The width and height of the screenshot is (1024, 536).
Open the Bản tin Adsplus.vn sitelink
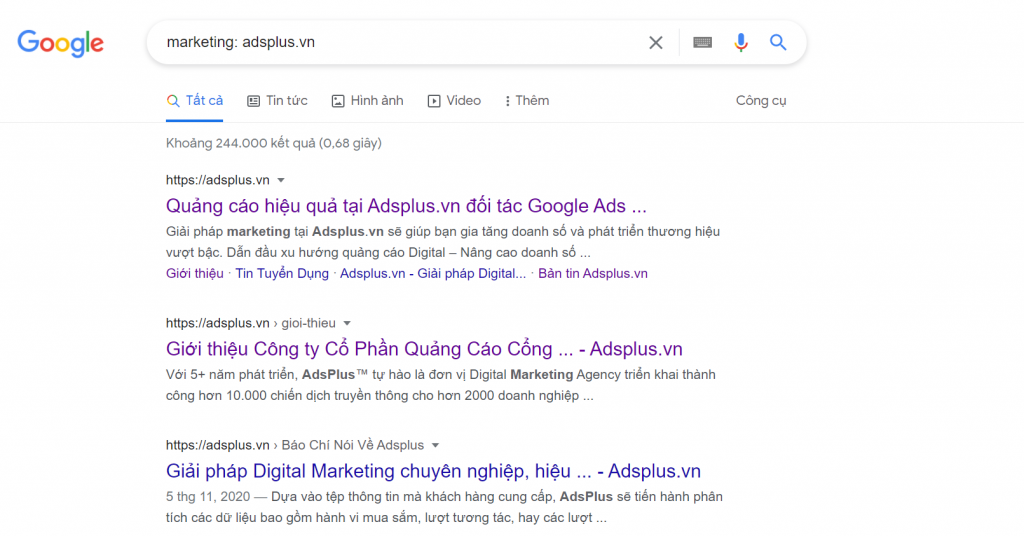(593, 274)
